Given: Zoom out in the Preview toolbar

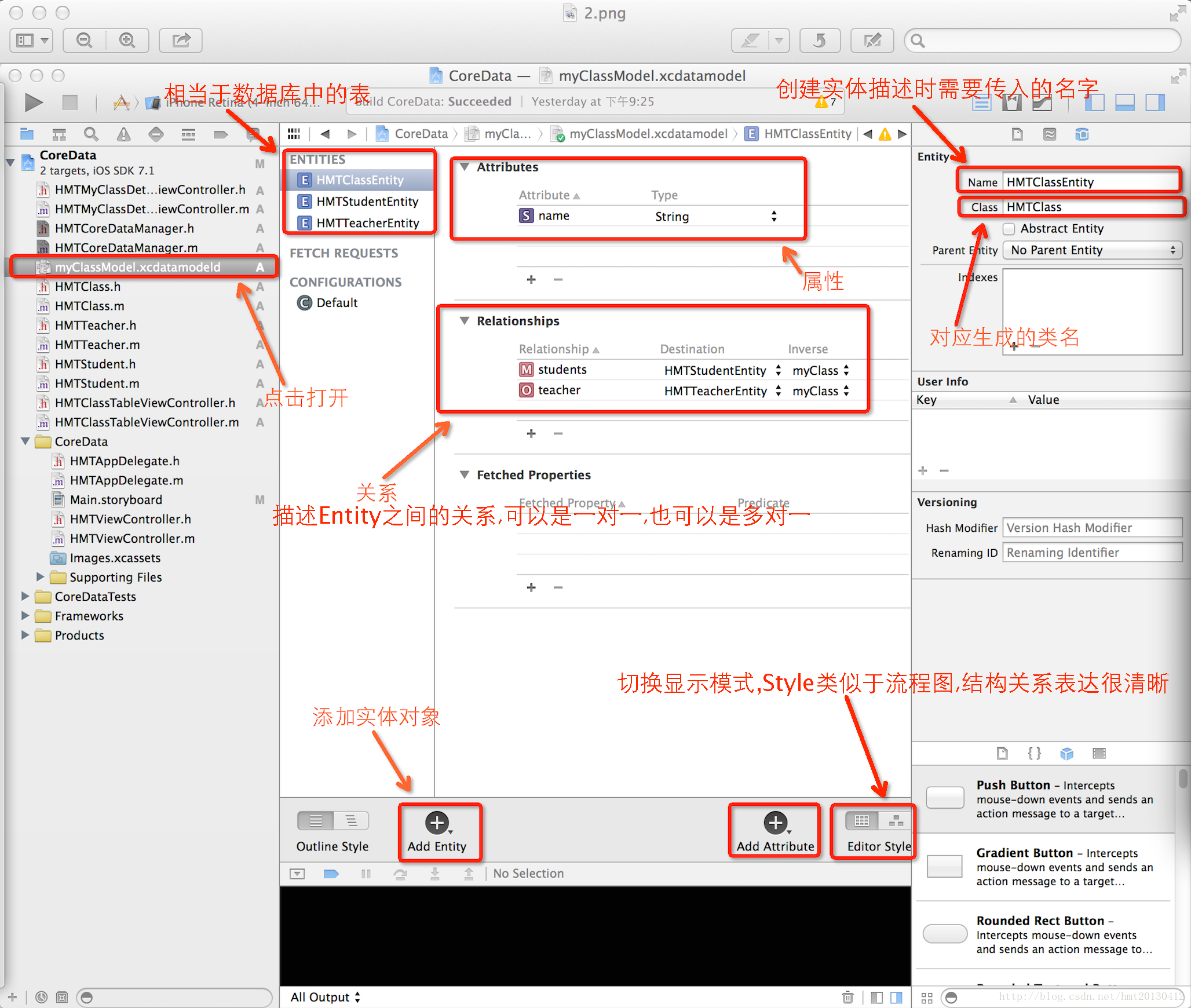Looking at the screenshot, I should click(85, 41).
